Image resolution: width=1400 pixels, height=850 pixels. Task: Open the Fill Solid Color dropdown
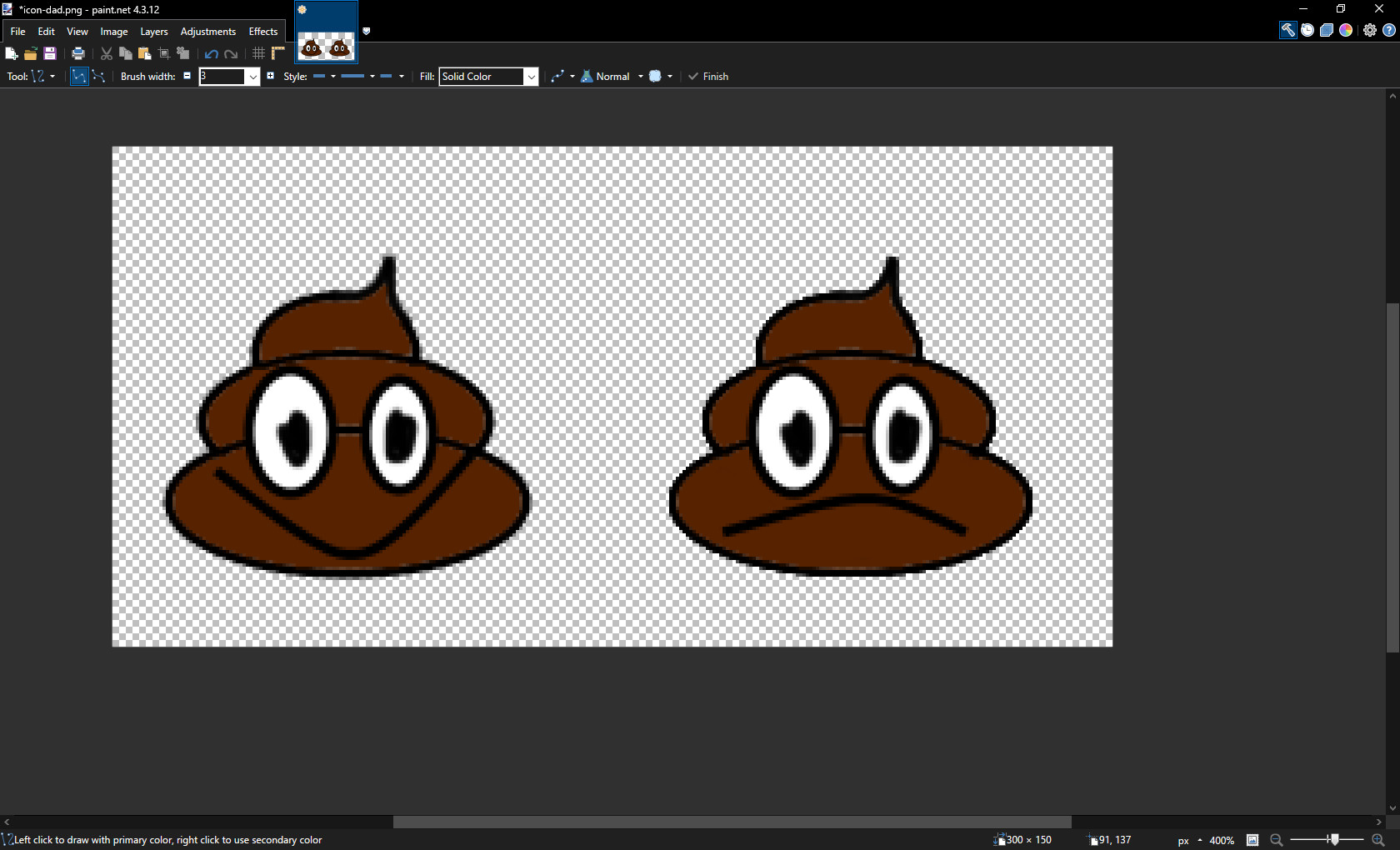(531, 77)
